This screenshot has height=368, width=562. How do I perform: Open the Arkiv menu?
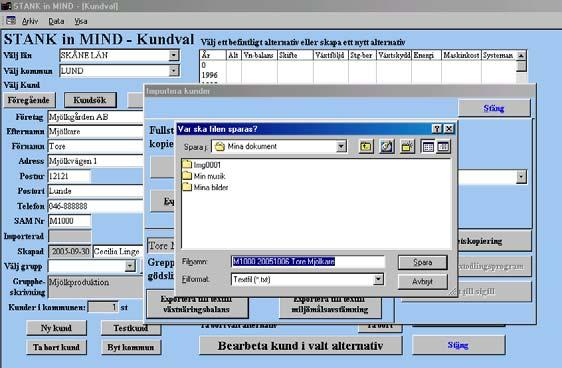[30, 21]
